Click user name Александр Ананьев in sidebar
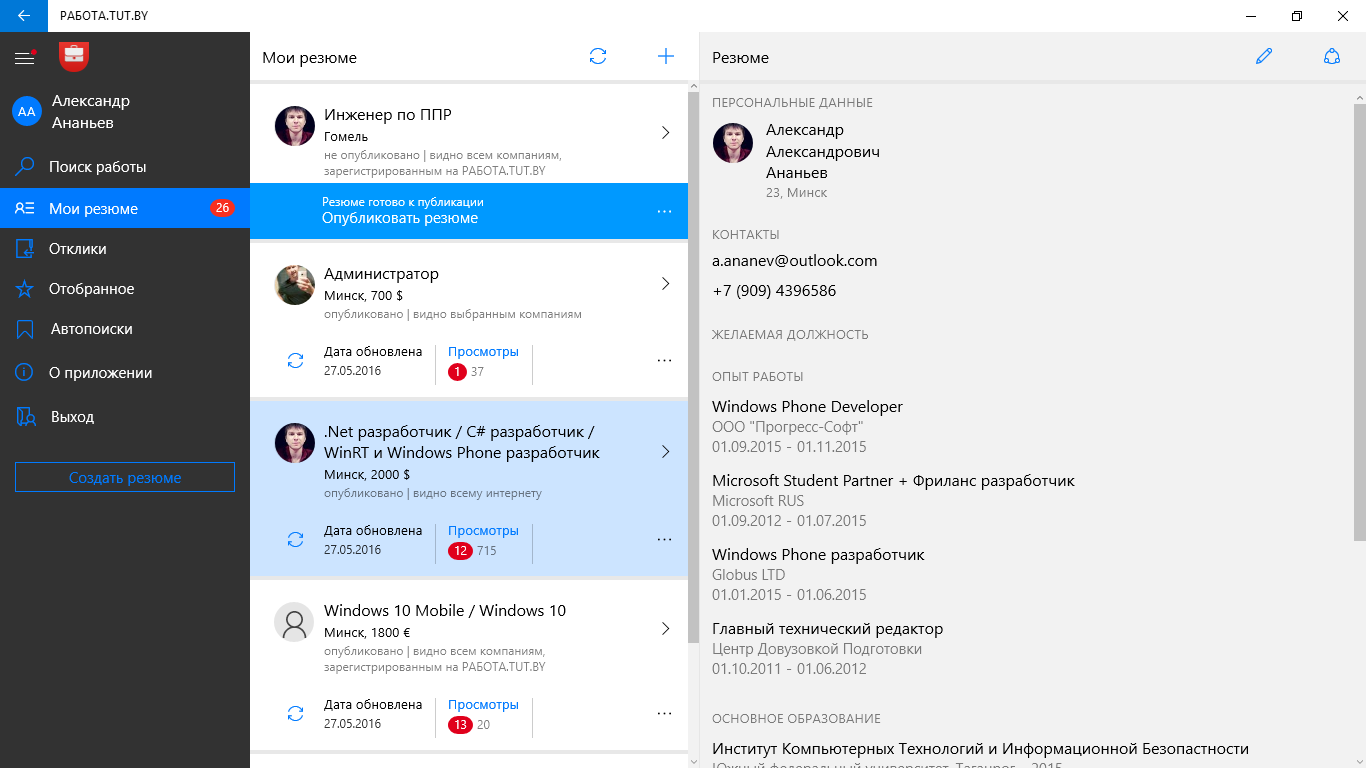The width and height of the screenshot is (1366, 768). click(x=91, y=112)
